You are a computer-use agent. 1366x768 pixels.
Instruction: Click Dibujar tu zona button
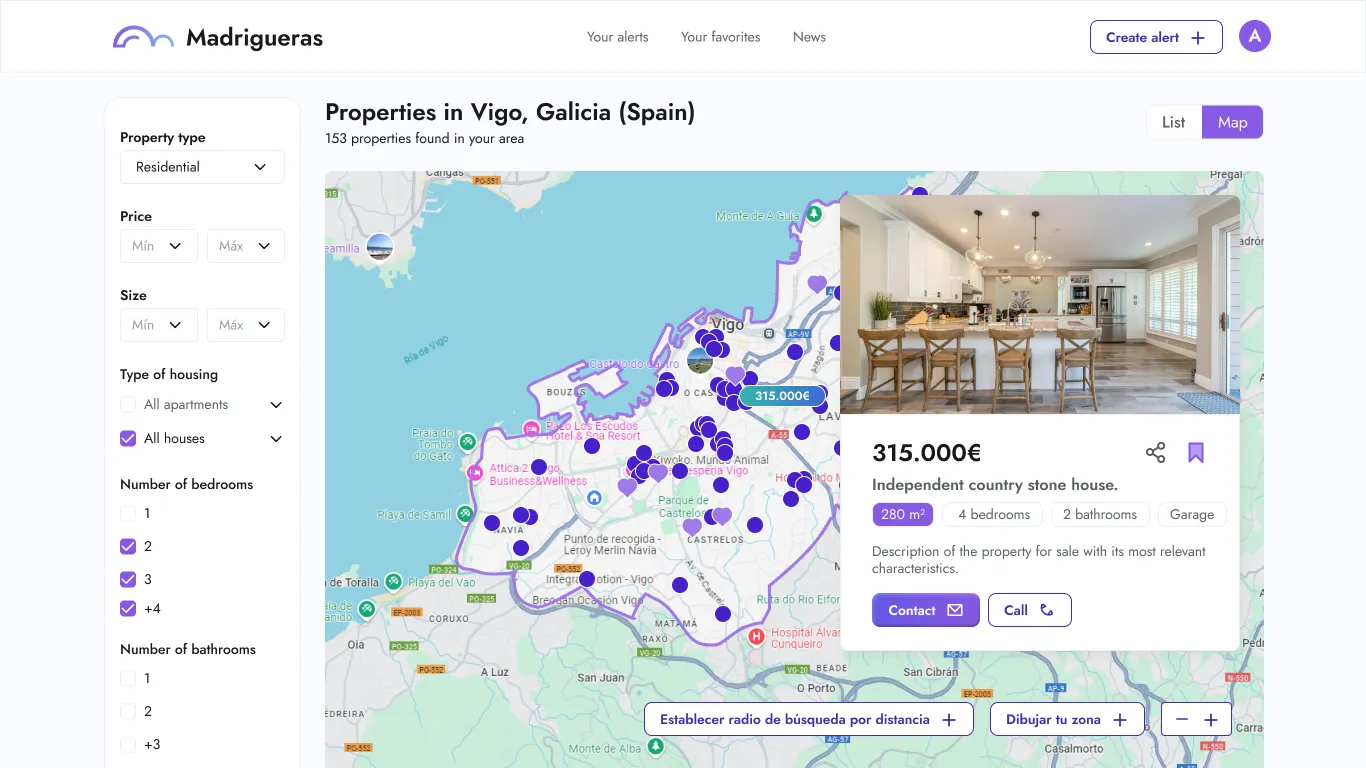pos(1067,720)
